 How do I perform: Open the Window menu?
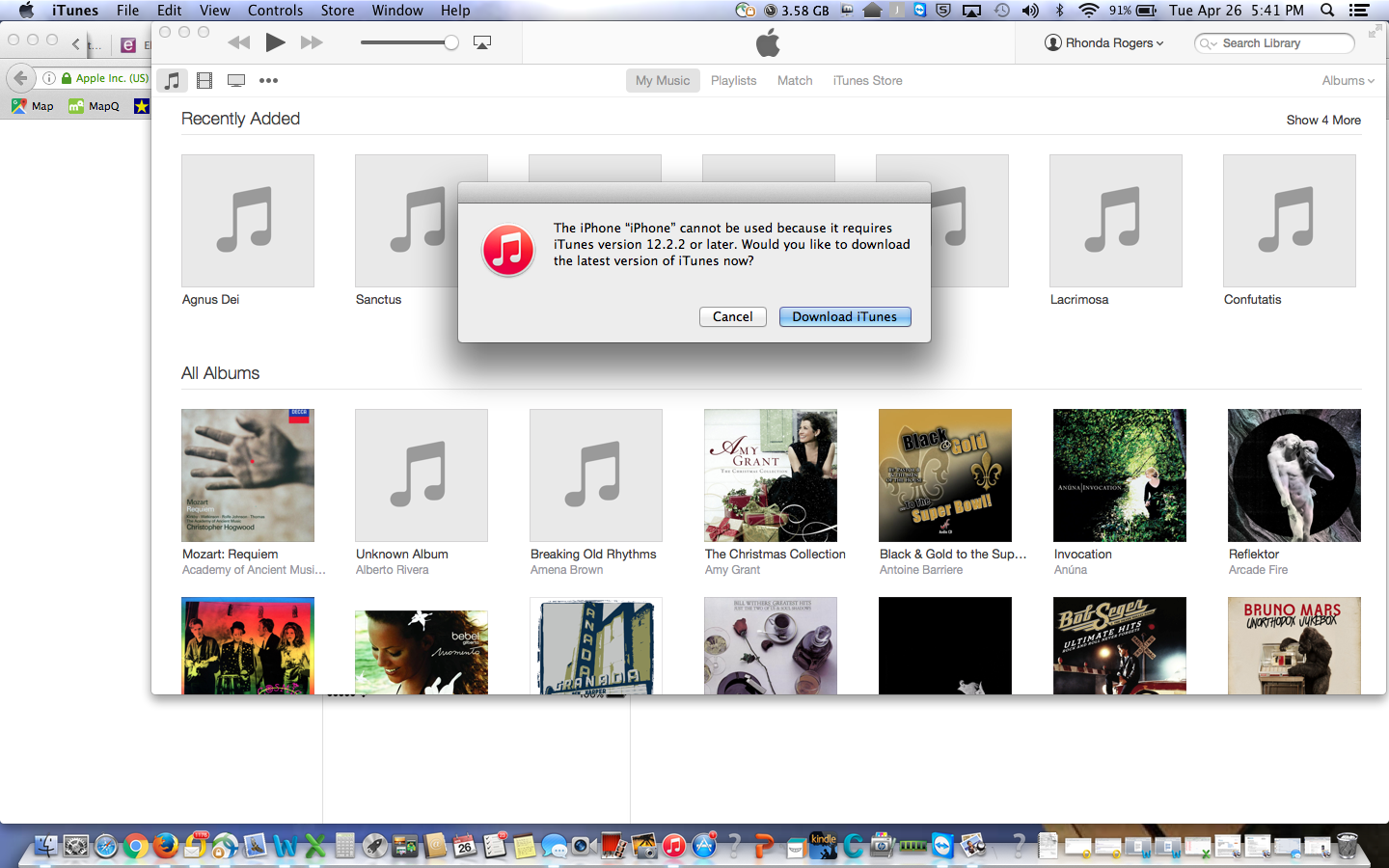pos(397,11)
